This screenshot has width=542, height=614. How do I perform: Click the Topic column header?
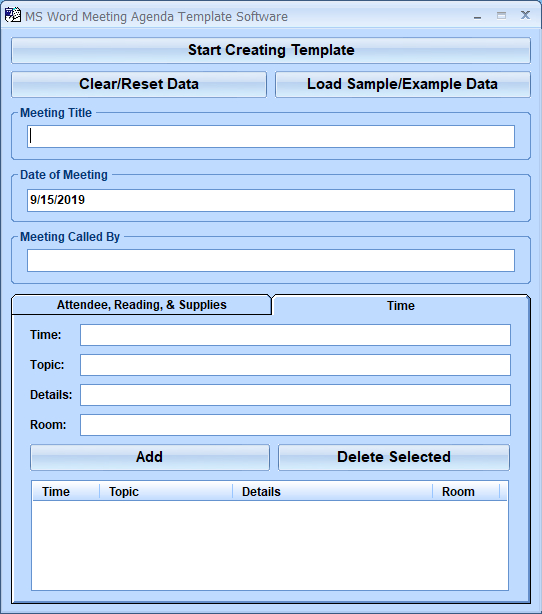pyautogui.click(x=166, y=491)
